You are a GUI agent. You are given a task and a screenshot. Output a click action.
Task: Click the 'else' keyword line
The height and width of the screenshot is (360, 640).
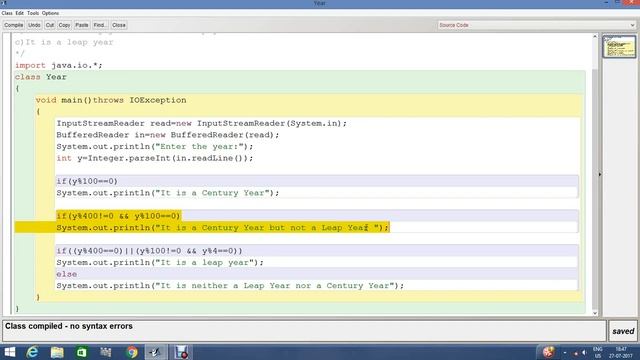coord(67,274)
